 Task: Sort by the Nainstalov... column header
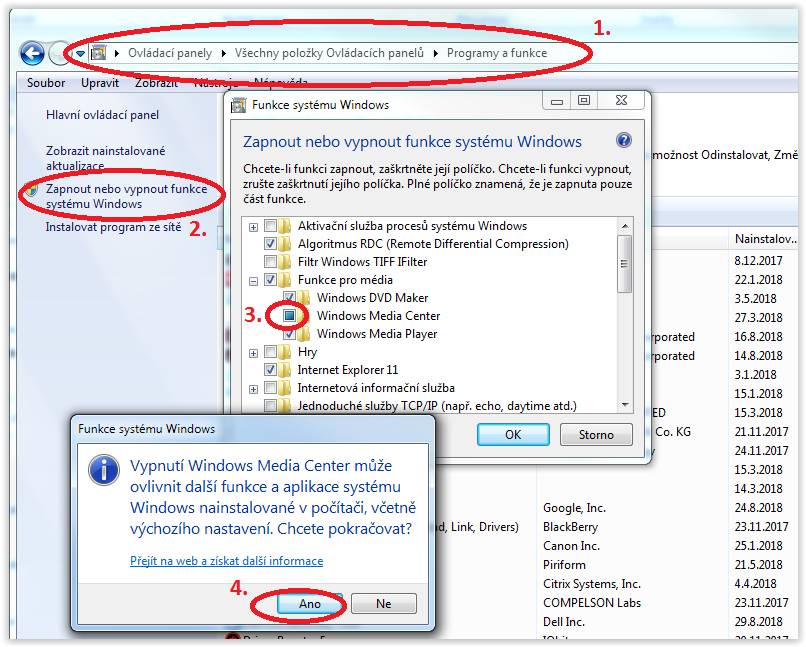(765, 239)
